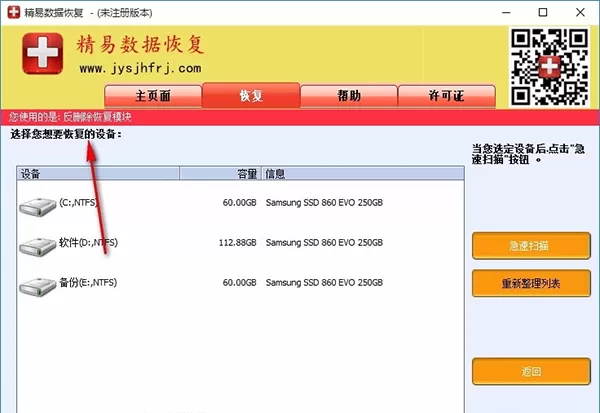600x413 pixels.
Task: Open the 许可证 tab
Action: (447, 96)
